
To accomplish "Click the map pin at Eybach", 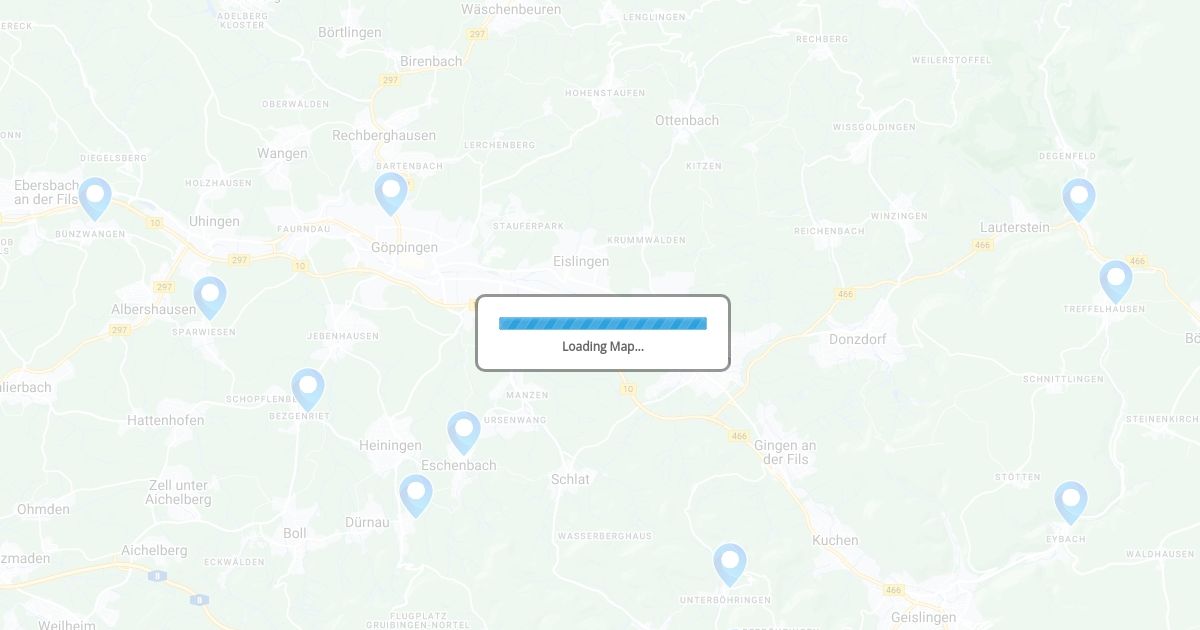I will (x=1071, y=502).
